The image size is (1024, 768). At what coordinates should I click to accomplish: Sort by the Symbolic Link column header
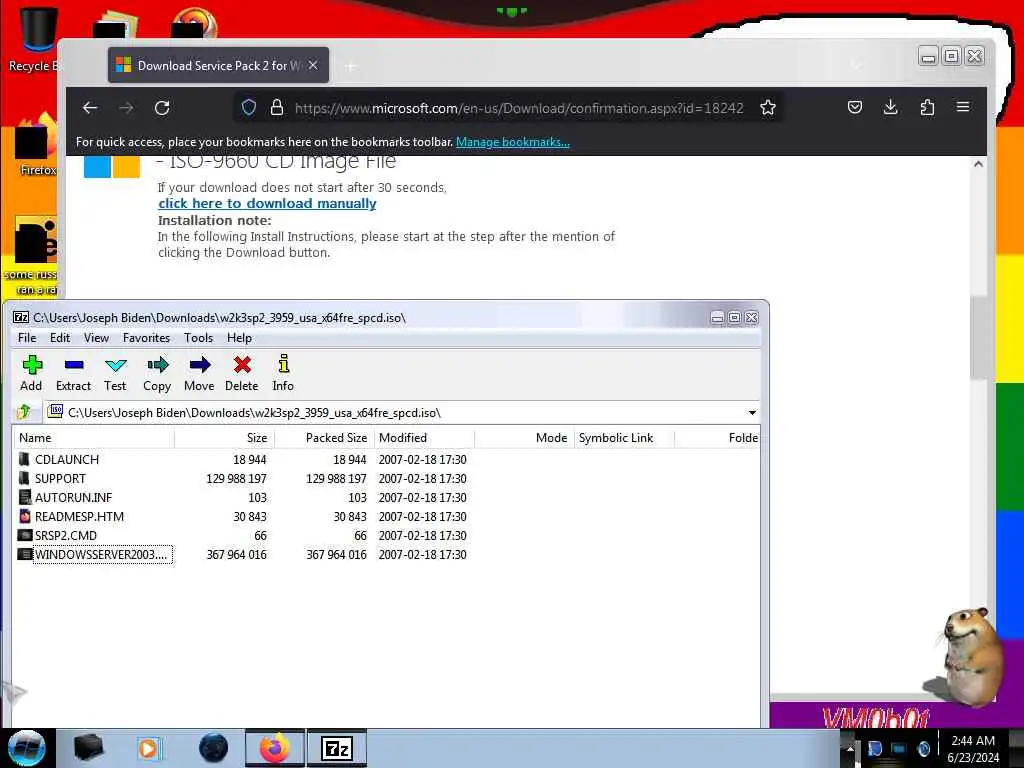624,438
